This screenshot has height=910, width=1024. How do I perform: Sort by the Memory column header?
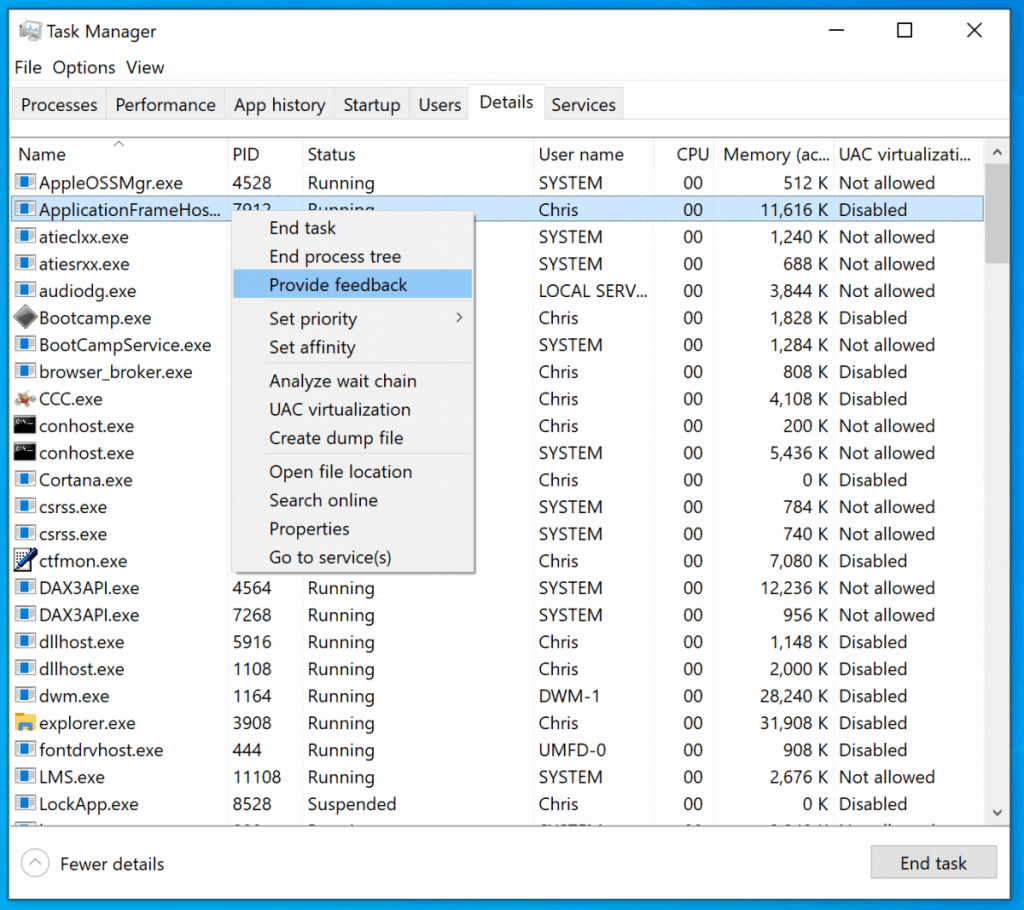pos(774,154)
